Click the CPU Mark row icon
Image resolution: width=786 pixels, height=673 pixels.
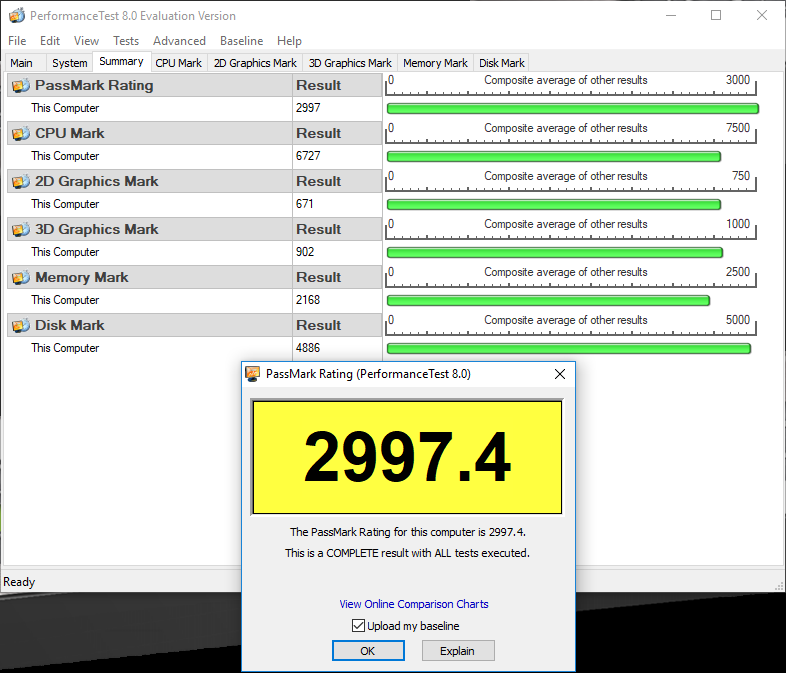coord(21,133)
